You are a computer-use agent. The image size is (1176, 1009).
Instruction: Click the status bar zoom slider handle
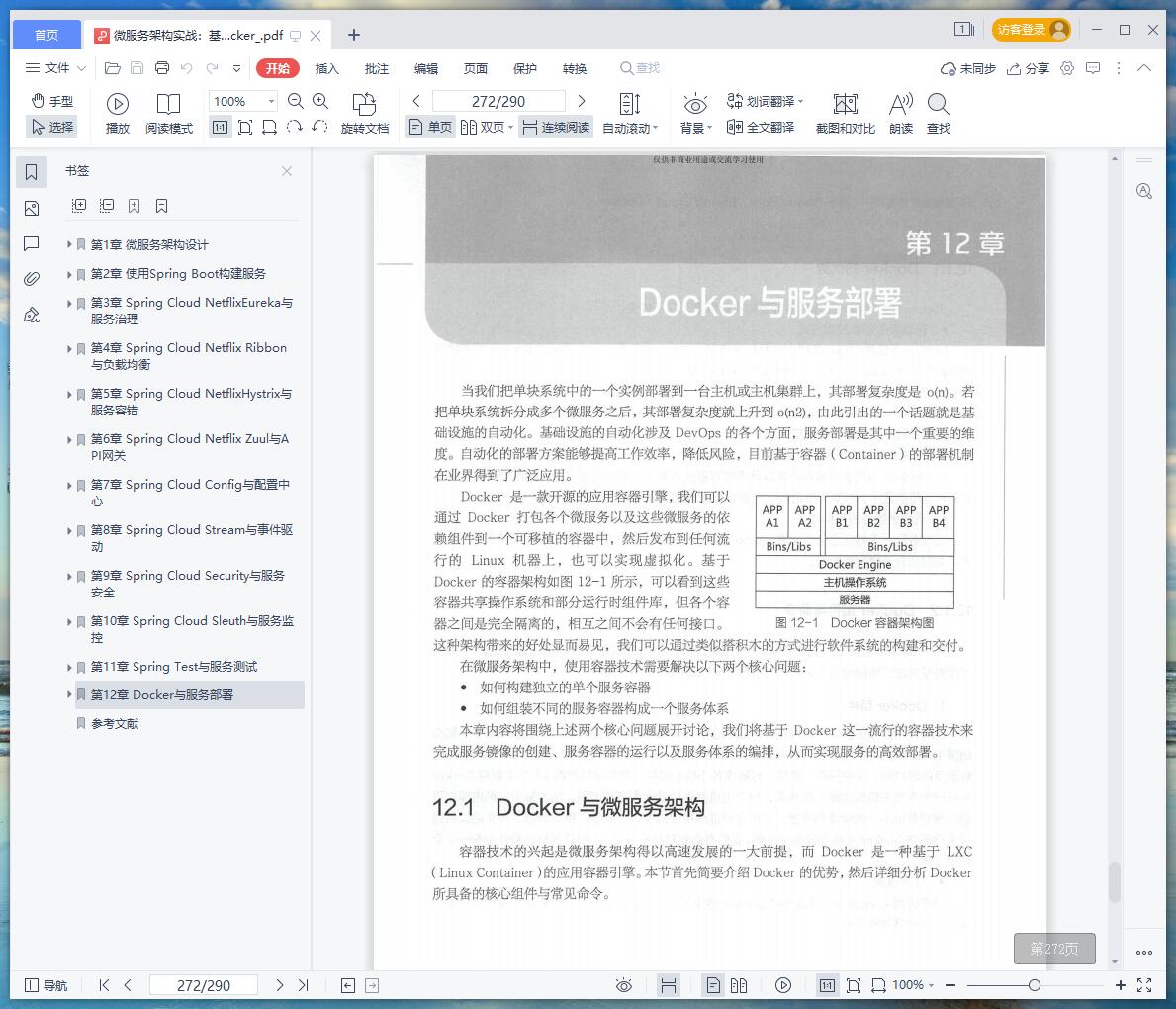point(1035,985)
